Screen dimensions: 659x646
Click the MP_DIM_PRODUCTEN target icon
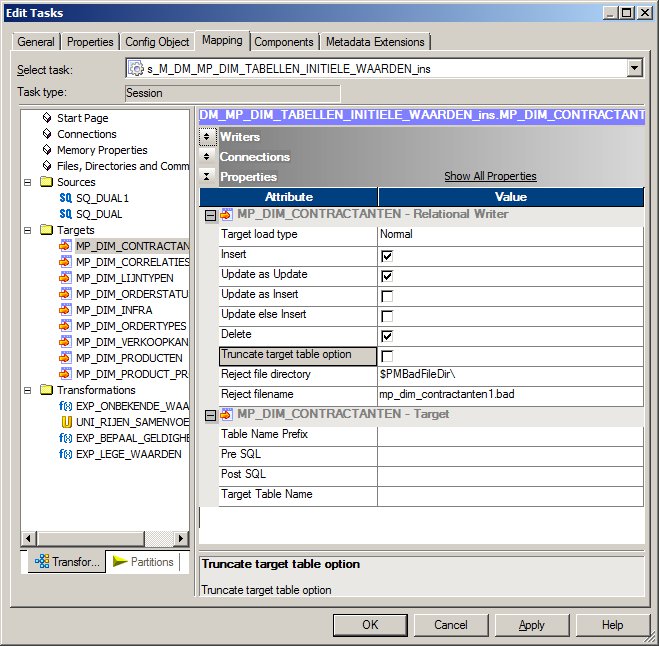66,358
